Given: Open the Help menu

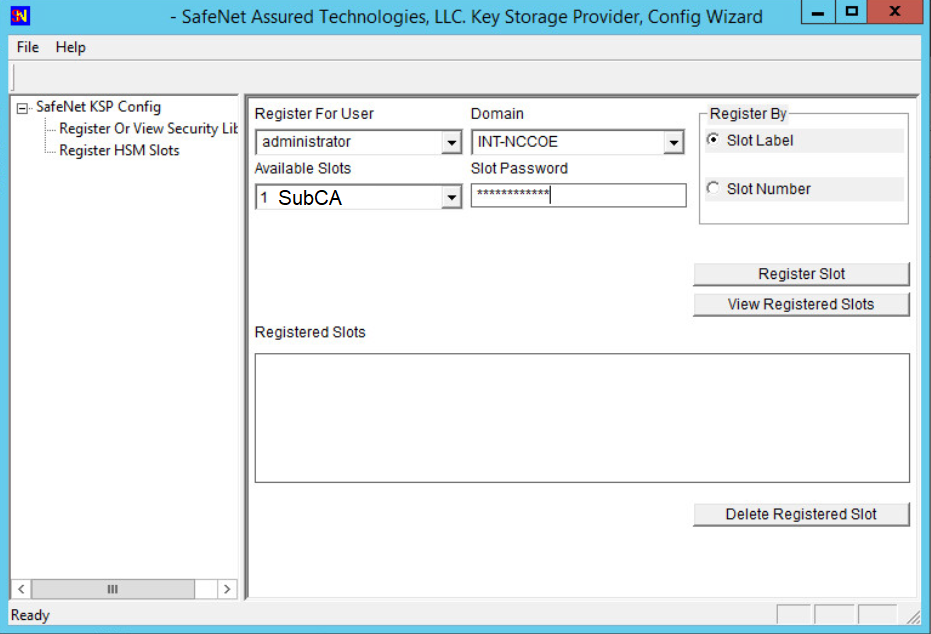Looking at the screenshot, I should (x=70, y=47).
